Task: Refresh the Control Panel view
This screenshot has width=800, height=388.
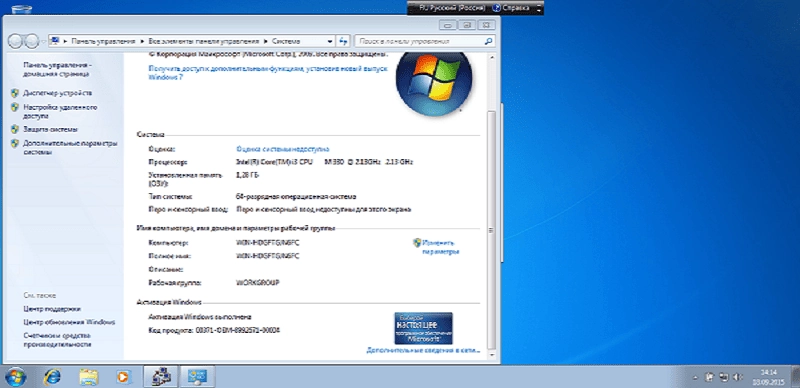Action: (344, 41)
